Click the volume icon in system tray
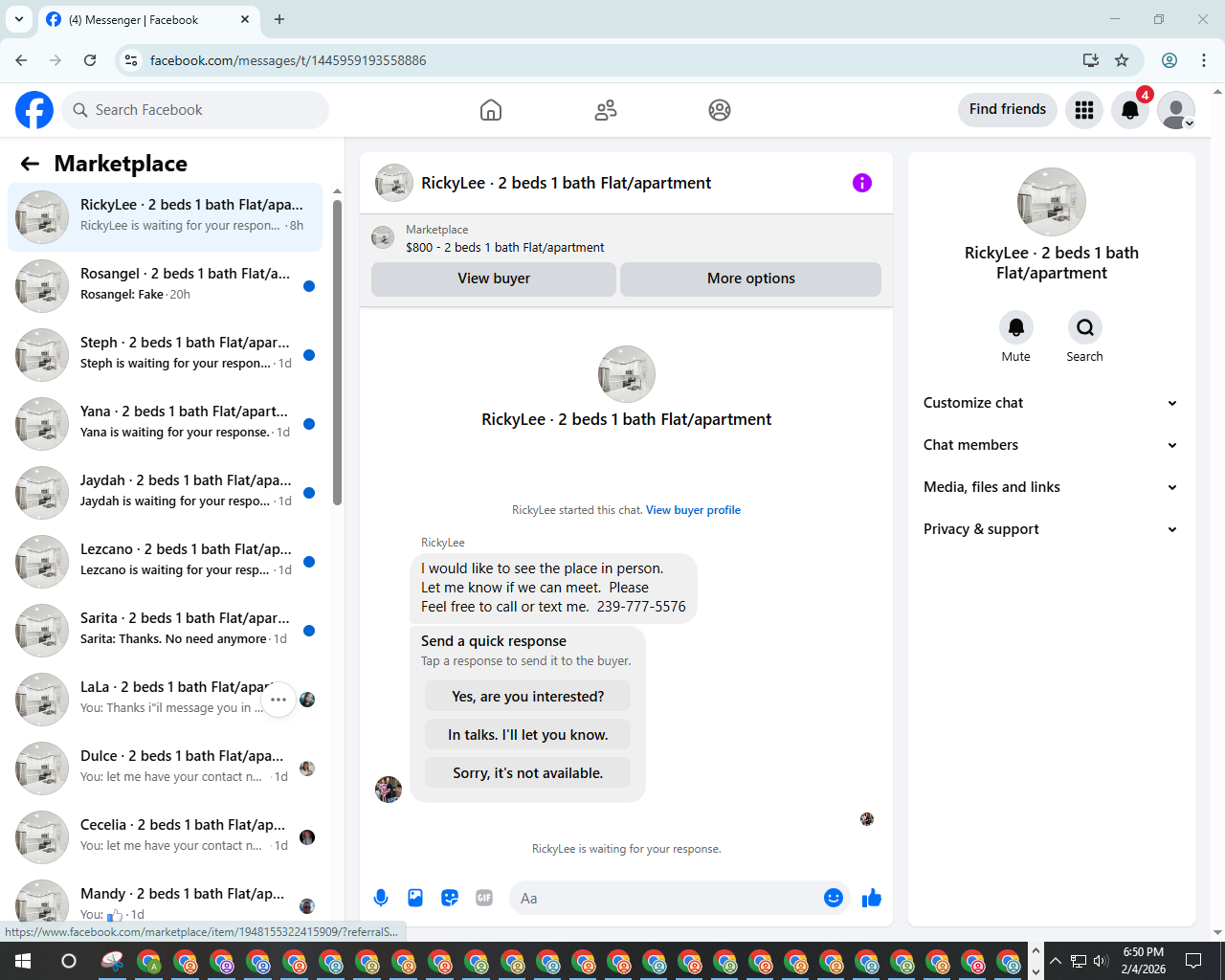This screenshot has width=1225, height=980. [1101, 961]
